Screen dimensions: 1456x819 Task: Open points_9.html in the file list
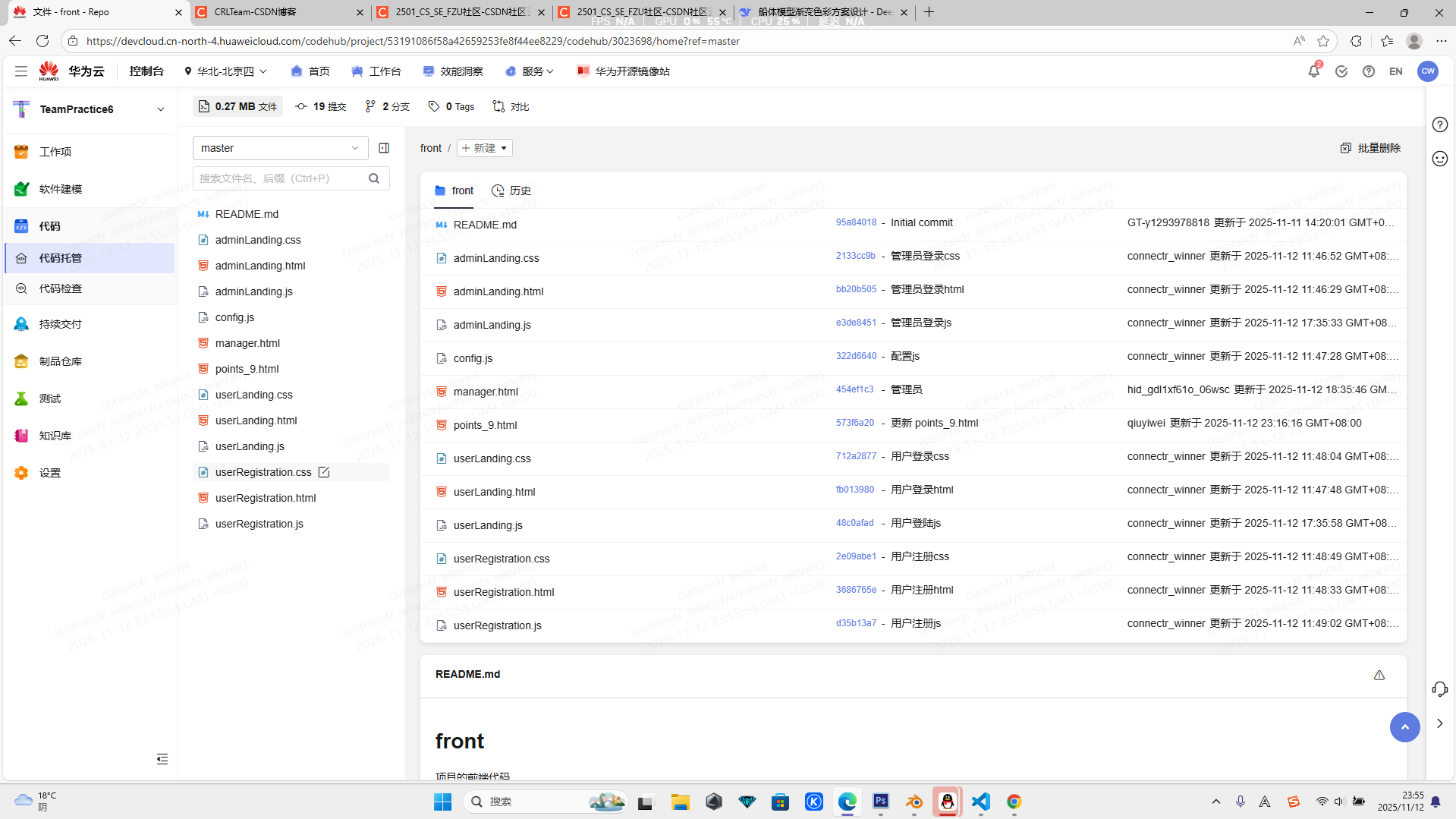(485, 425)
